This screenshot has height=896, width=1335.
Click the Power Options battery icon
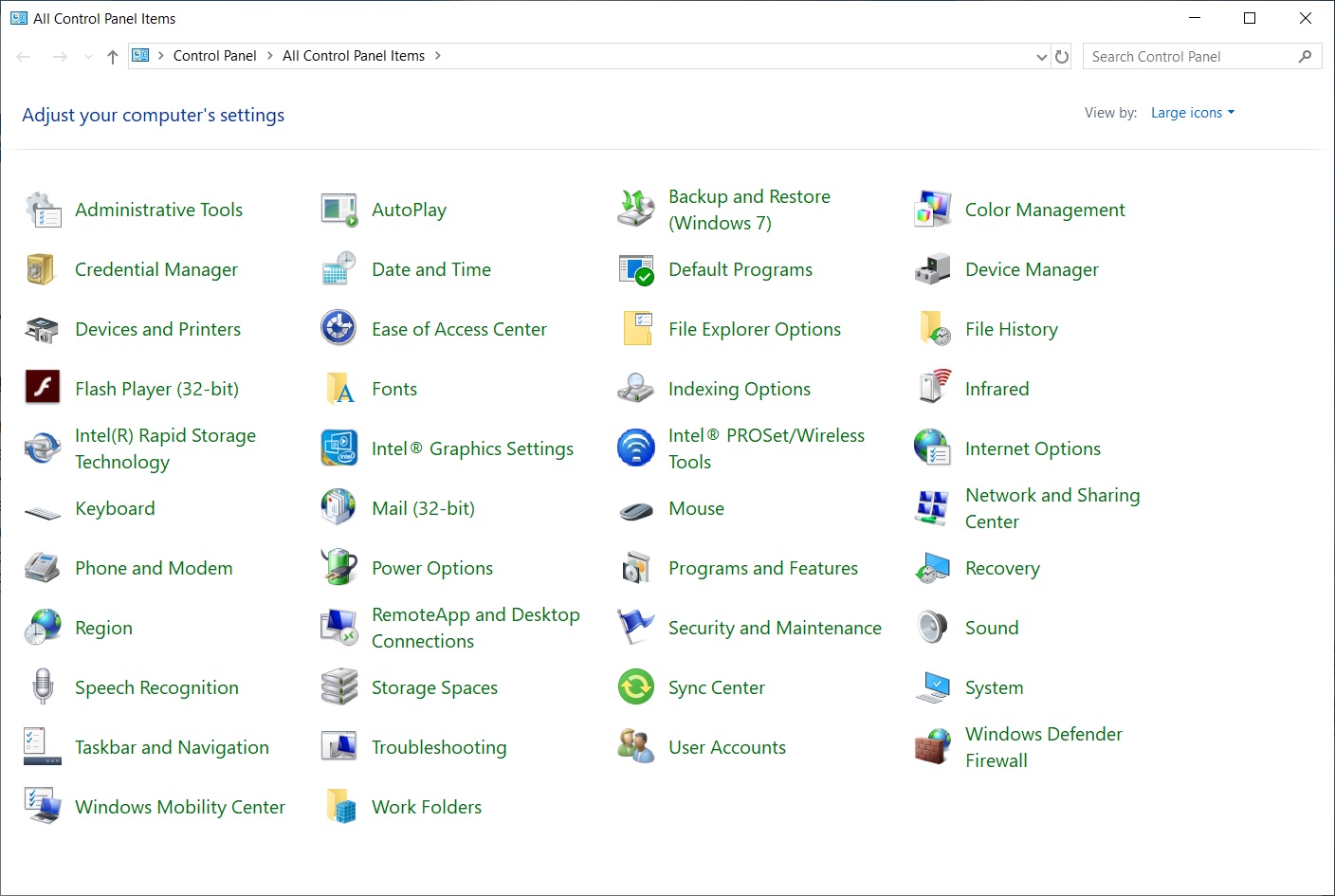[x=339, y=568]
